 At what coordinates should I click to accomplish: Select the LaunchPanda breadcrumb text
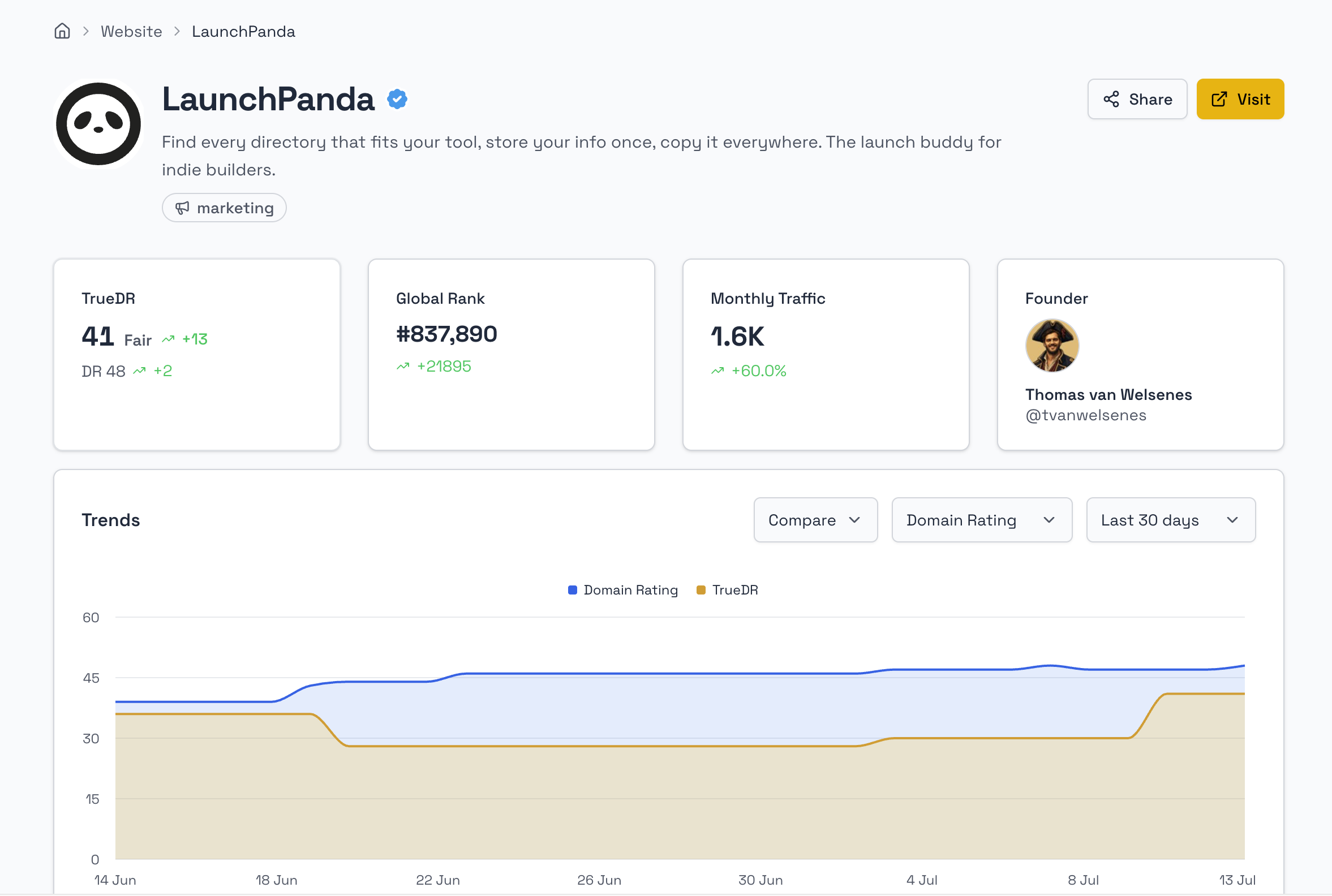[x=243, y=32]
